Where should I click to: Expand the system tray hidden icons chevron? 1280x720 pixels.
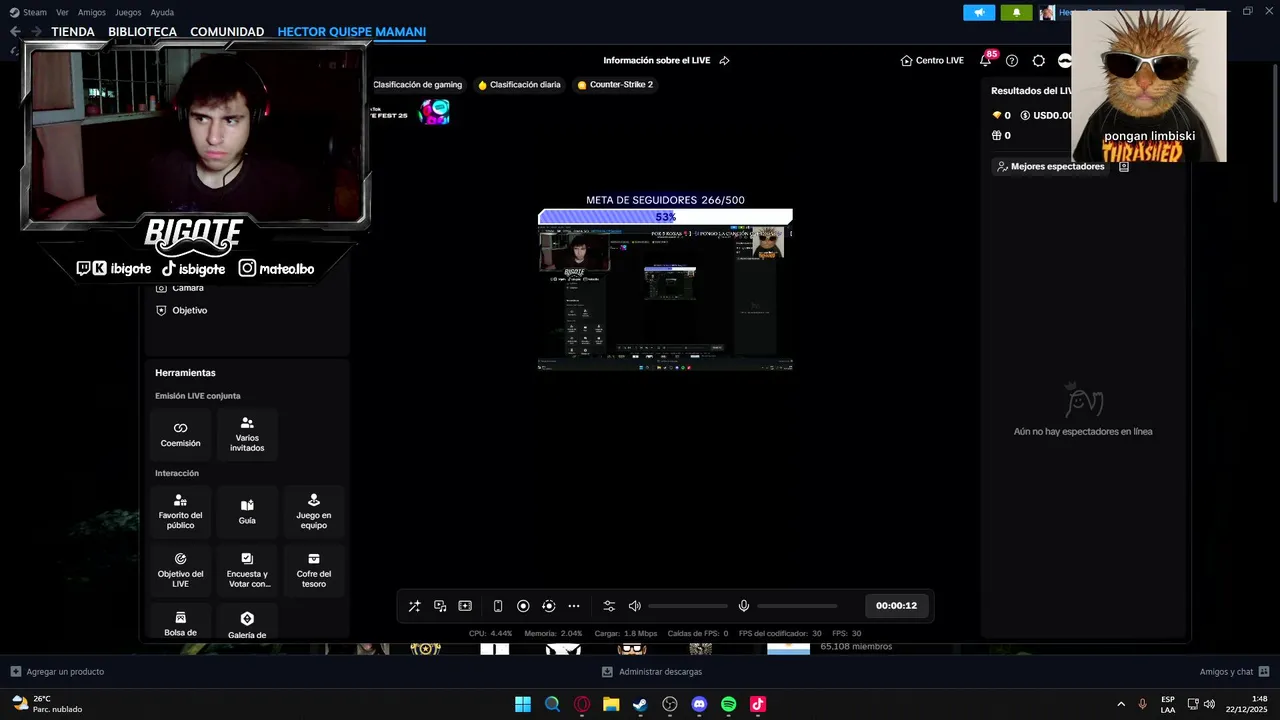point(1120,704)
